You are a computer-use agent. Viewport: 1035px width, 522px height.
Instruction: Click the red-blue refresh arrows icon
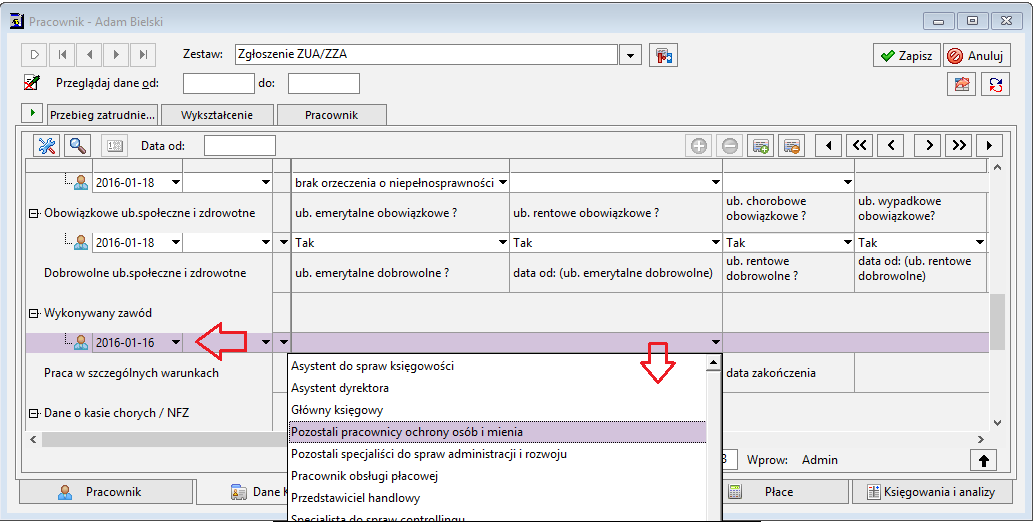(x=995, y=84)
